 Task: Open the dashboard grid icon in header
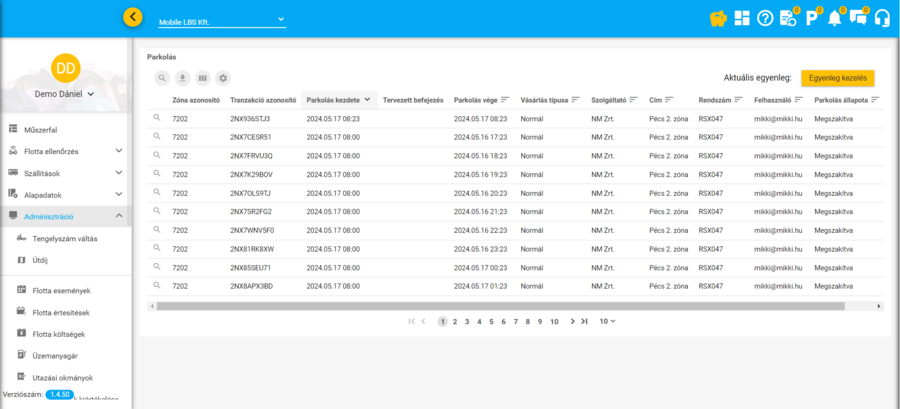tap(741, 18)
